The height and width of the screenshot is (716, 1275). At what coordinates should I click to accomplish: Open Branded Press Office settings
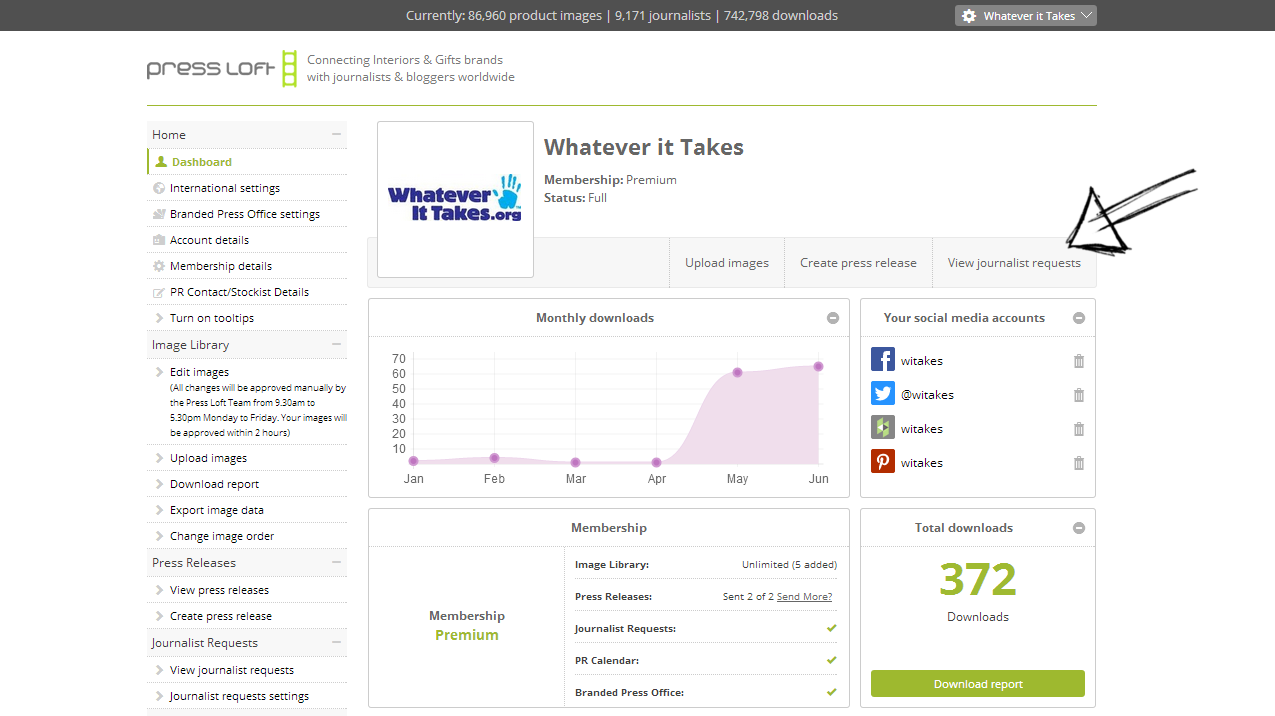click(x=245, y=214)
